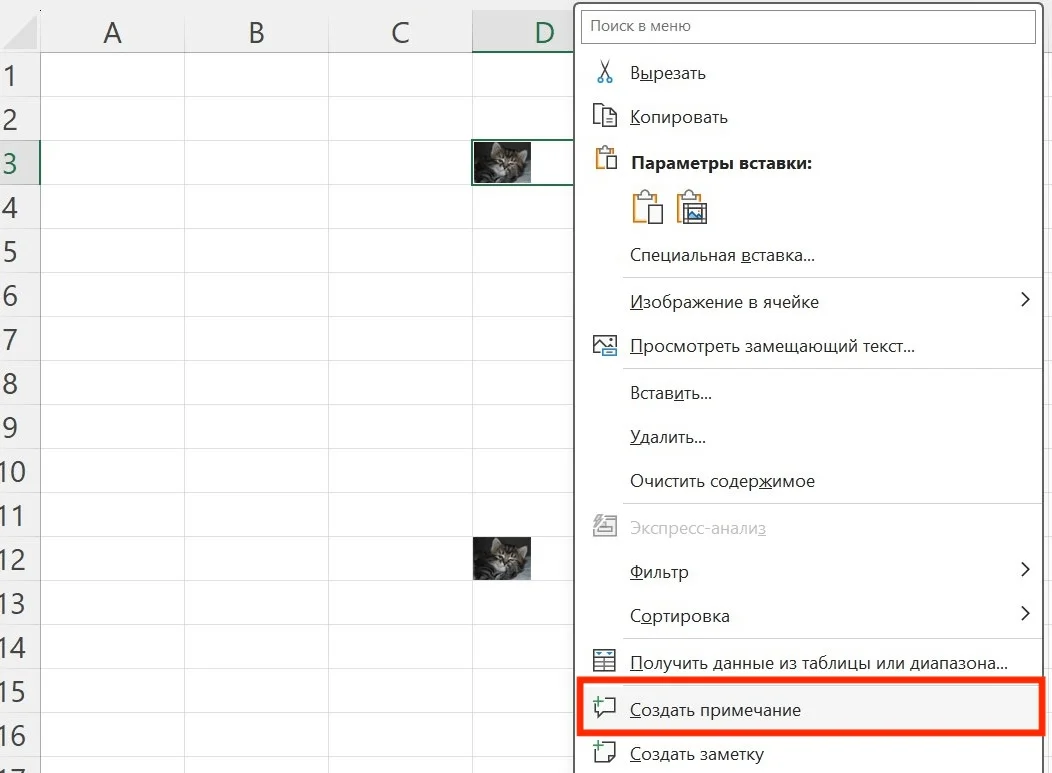Select the kitten picture in row 12

502,558
